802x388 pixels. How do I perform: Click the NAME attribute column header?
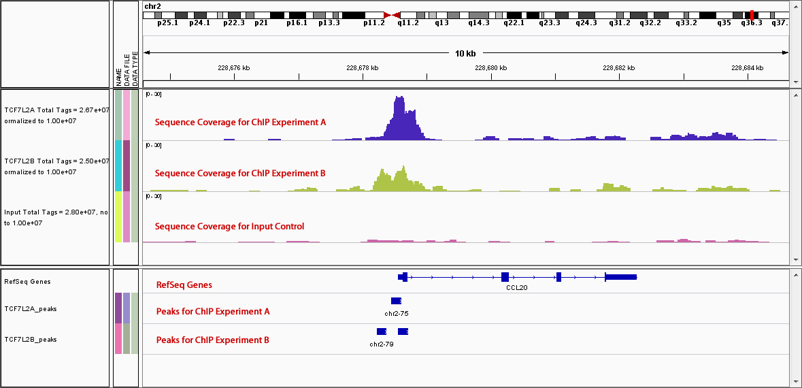[x=119, y=77]
